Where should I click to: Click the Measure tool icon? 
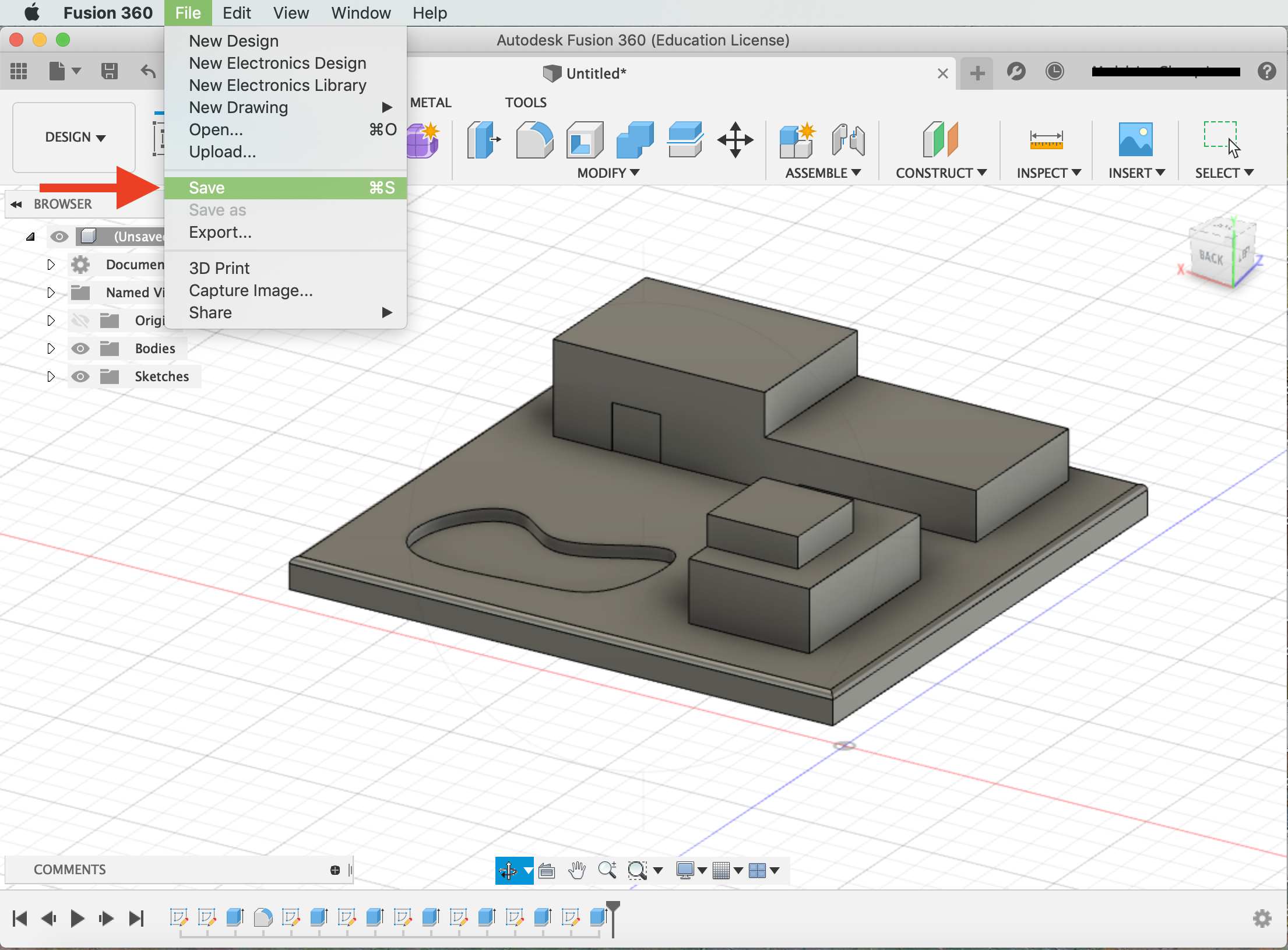pyautogui.click(x=1046, y=140)
